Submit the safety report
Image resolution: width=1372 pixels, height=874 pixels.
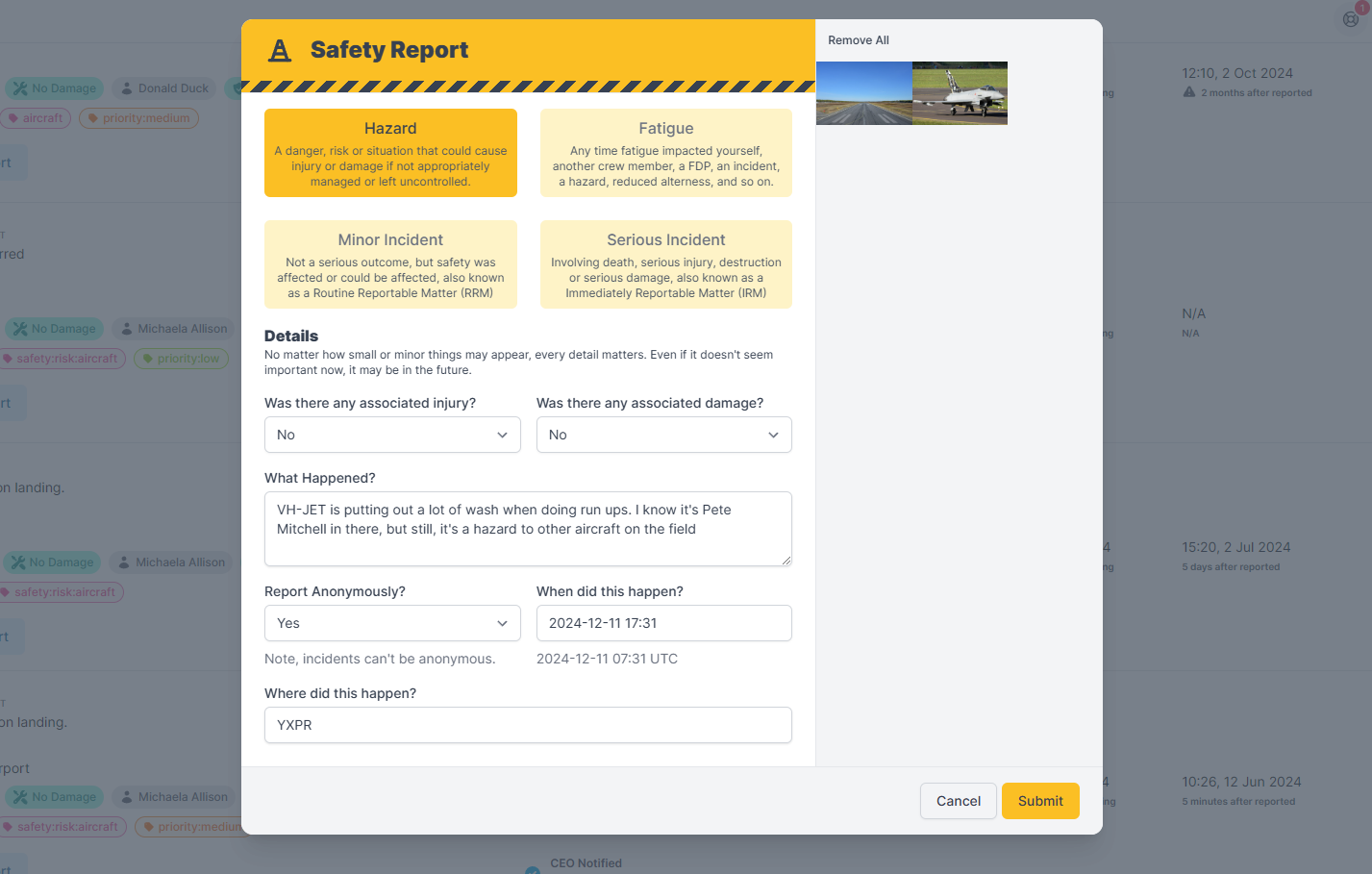(1040, 800)
